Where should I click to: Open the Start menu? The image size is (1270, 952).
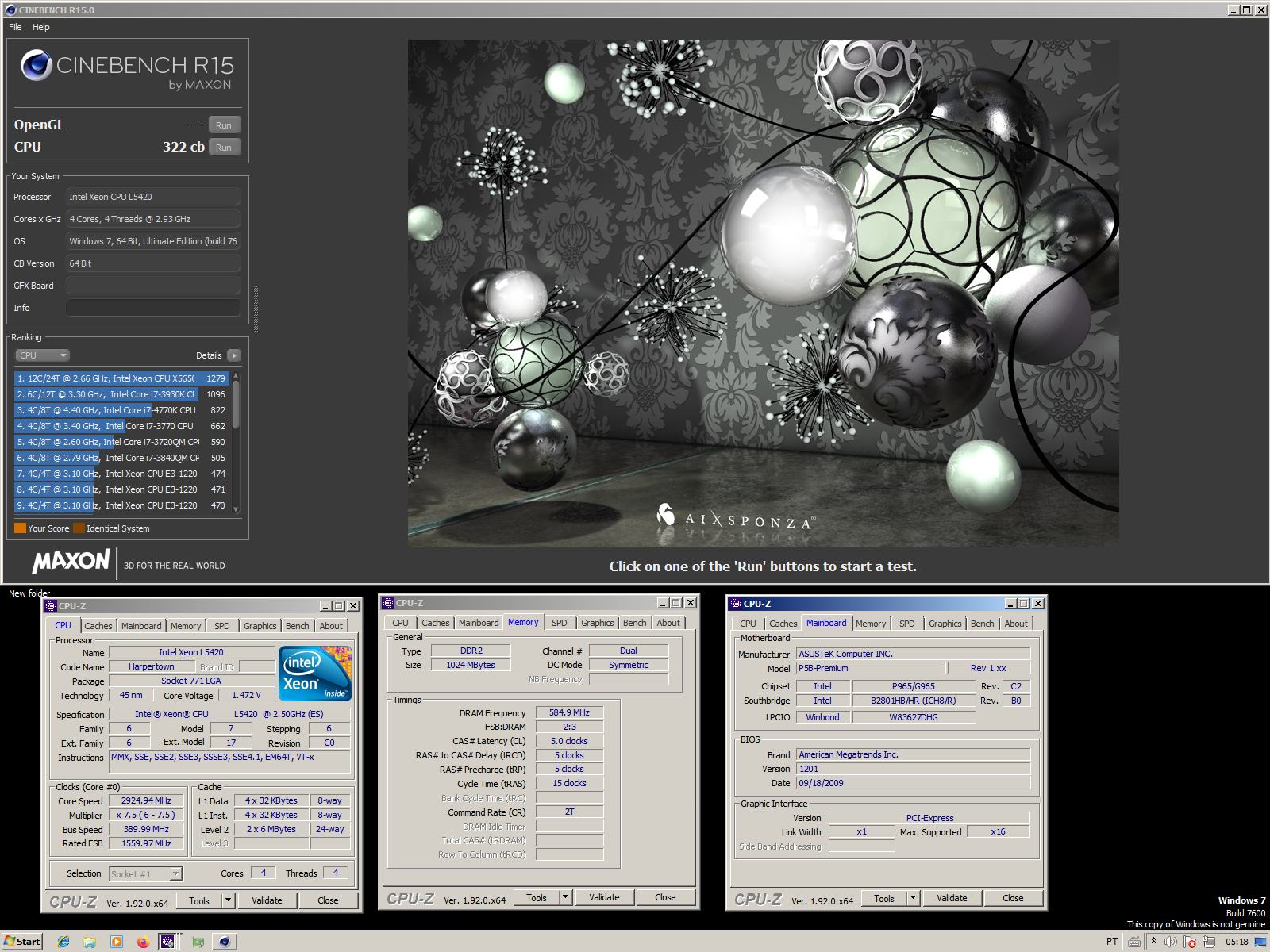pyautogui.click(x=22, y=942)
